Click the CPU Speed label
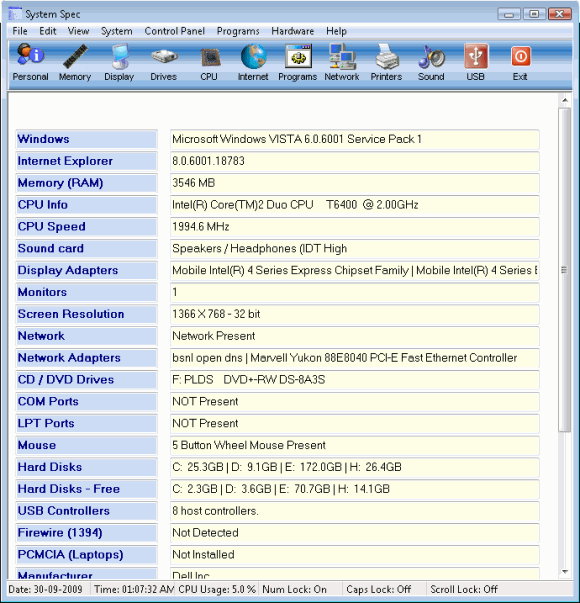580x603 pixels. [x=87, y=227]
